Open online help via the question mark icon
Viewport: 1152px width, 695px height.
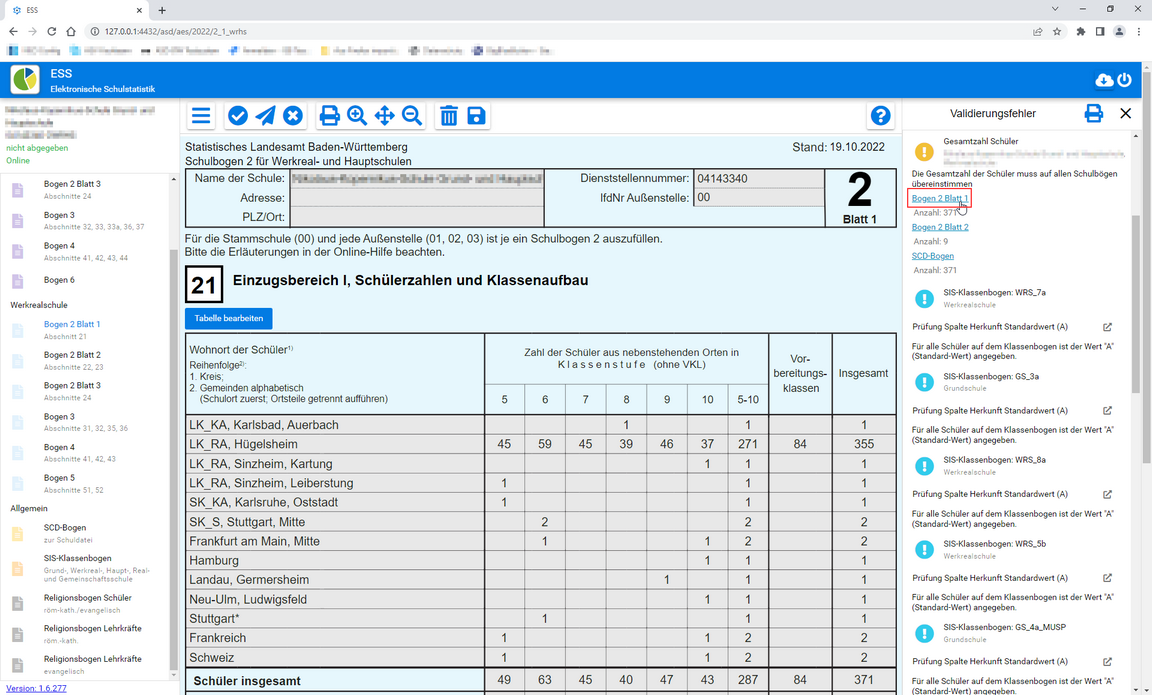click(x=881, y=115)
